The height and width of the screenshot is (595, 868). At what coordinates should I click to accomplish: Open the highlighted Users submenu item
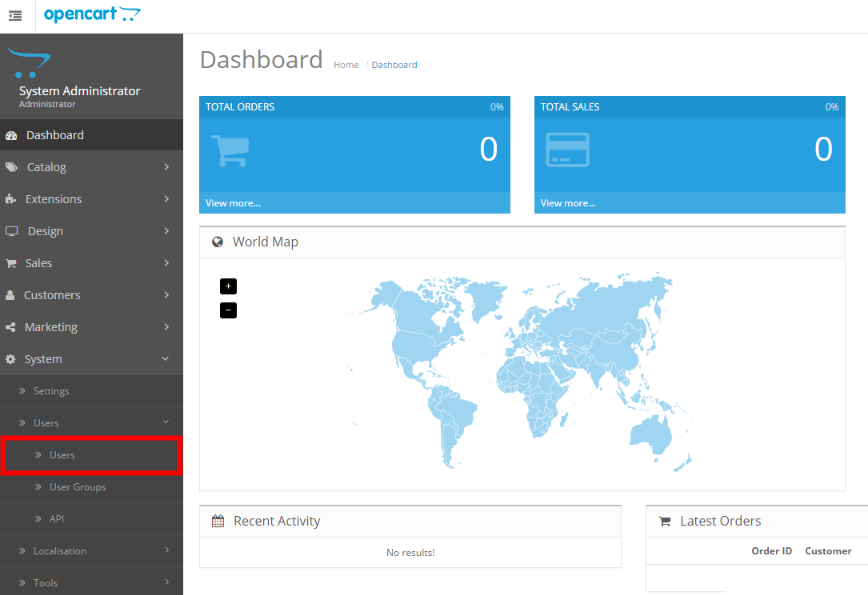91,455
